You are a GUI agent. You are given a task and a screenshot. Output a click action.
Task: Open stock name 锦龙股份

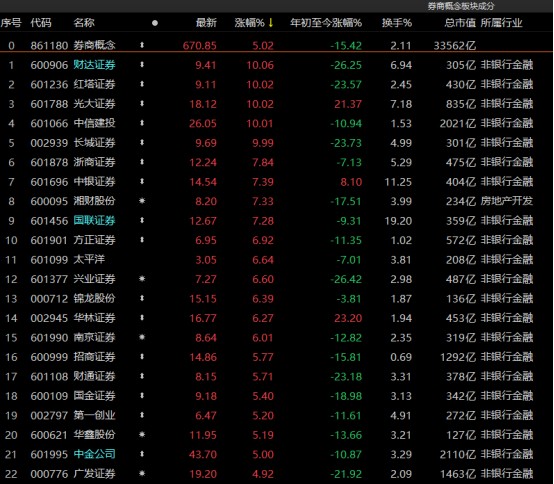(94, 298)
